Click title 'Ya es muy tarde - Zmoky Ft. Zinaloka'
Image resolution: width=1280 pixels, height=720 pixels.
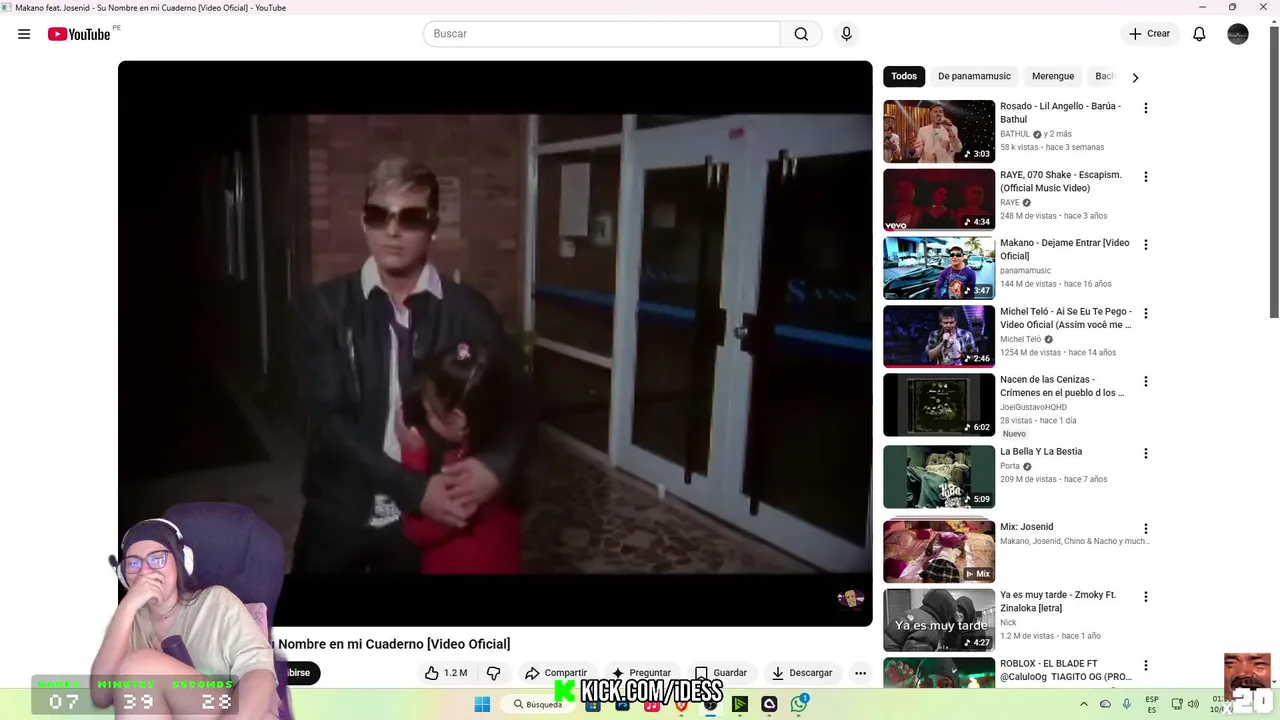[x=1058, y=601]
